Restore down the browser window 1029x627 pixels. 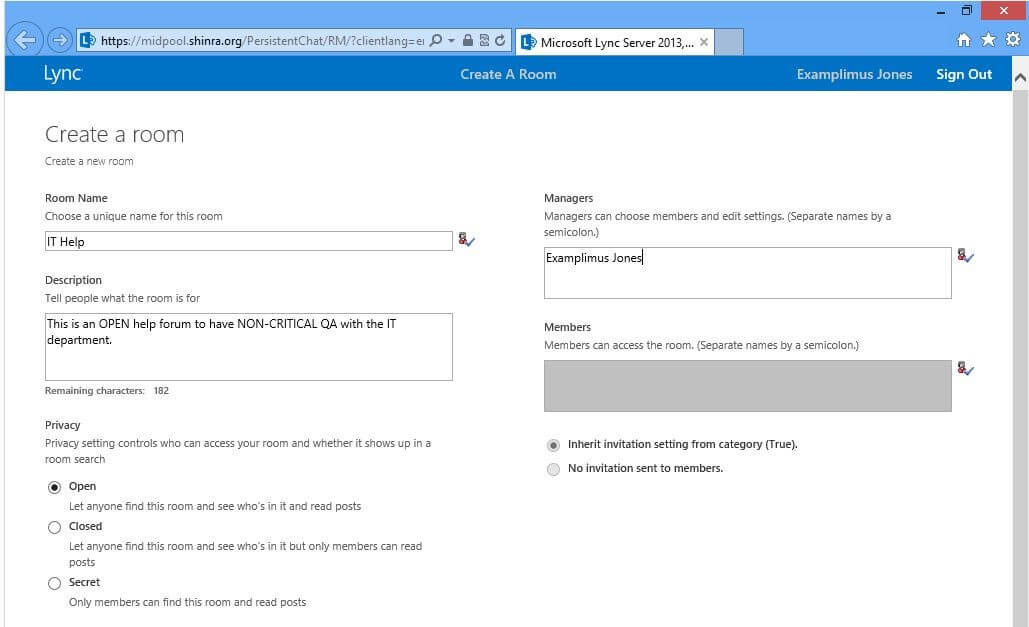pyautogui.click(x=967, y=11)
